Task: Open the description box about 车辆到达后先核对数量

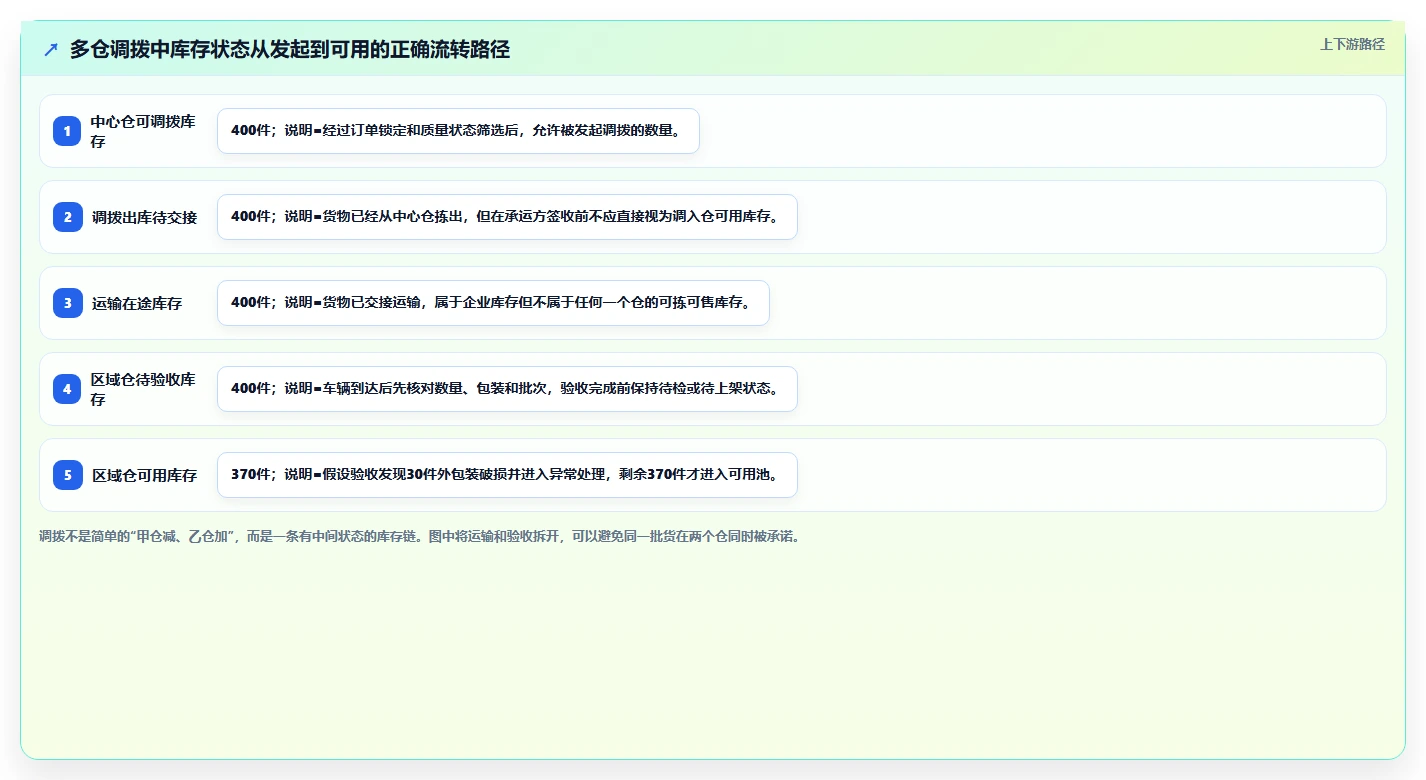Action: tap(507, 389)
